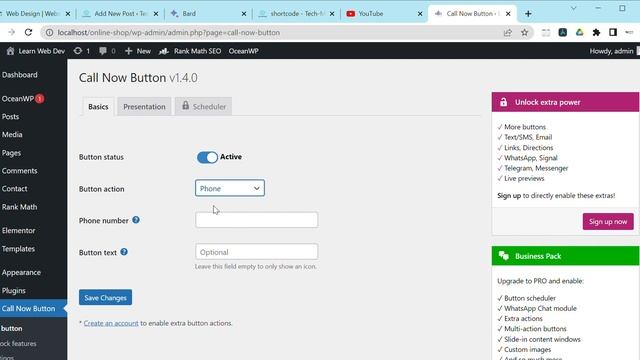
Task: Open Dashboard in the sidebar
Action: pyautogui.click(x=20, y=75)
